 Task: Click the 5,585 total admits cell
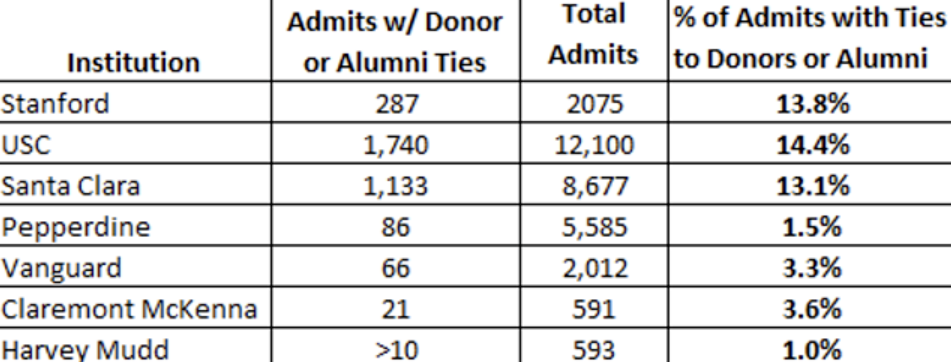[x=594, y=227]
